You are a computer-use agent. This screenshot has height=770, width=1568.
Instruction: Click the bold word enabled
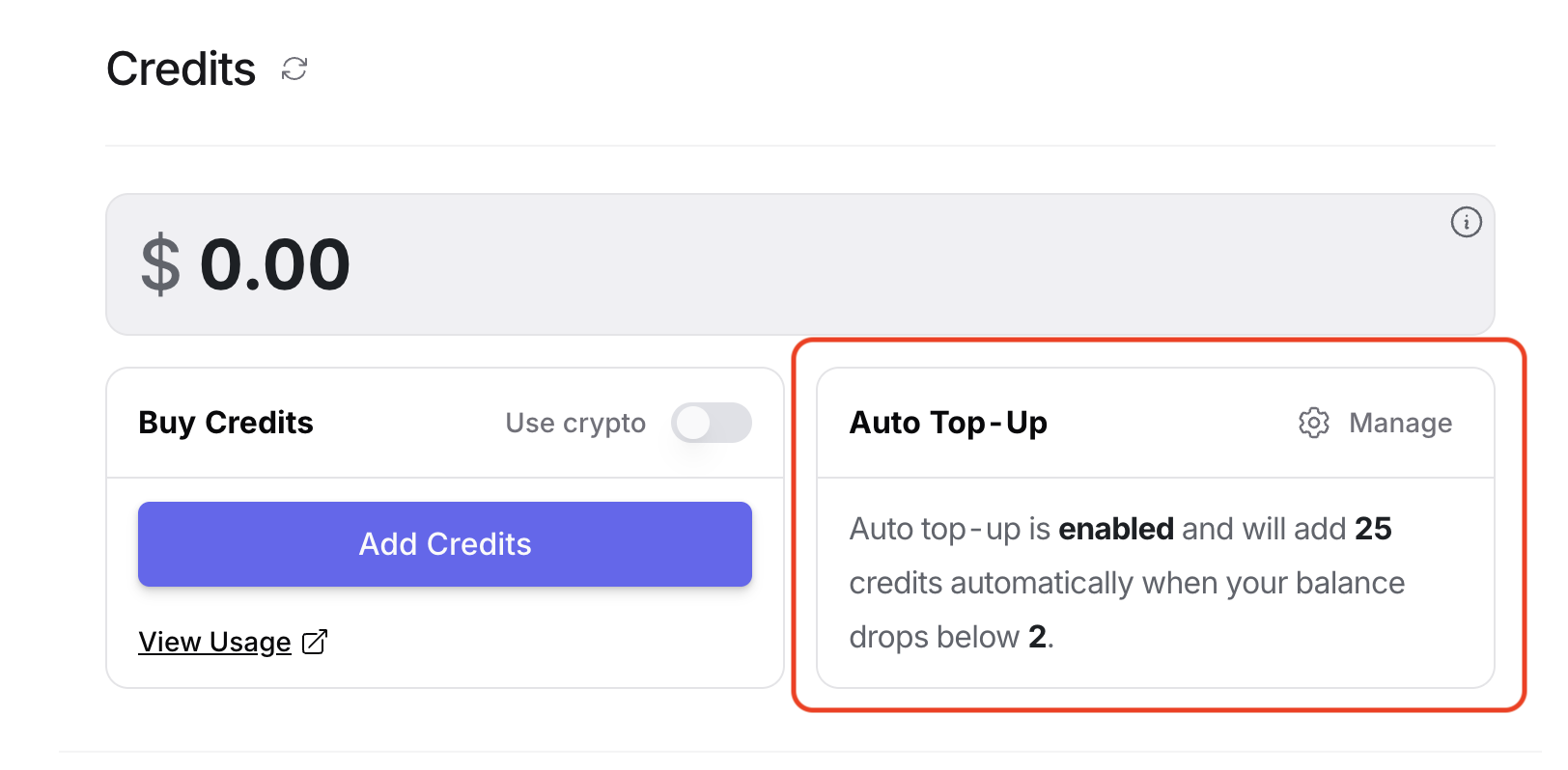coord(1116,529)
